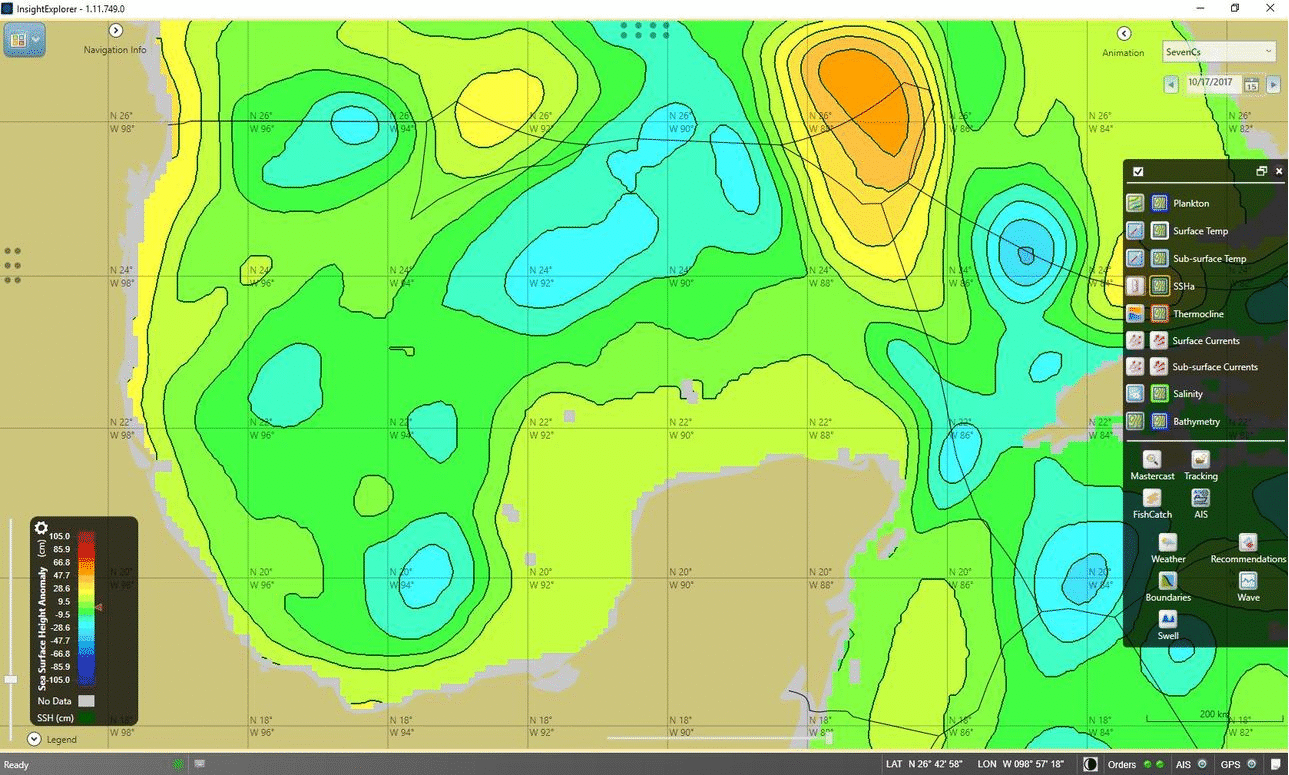Click the Sea Surface Height Anomaly legend title
The width and height of the screenshot is (1289, 775).
(x=42, y=627)
